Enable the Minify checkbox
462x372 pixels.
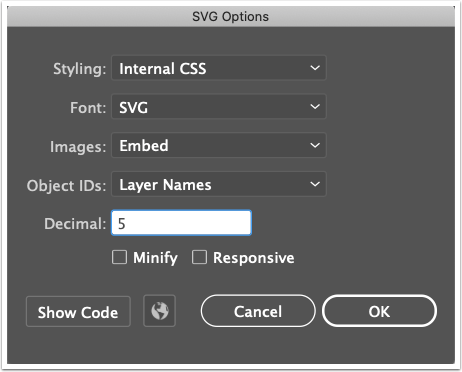pyautogui.click(x=119, y=257)
